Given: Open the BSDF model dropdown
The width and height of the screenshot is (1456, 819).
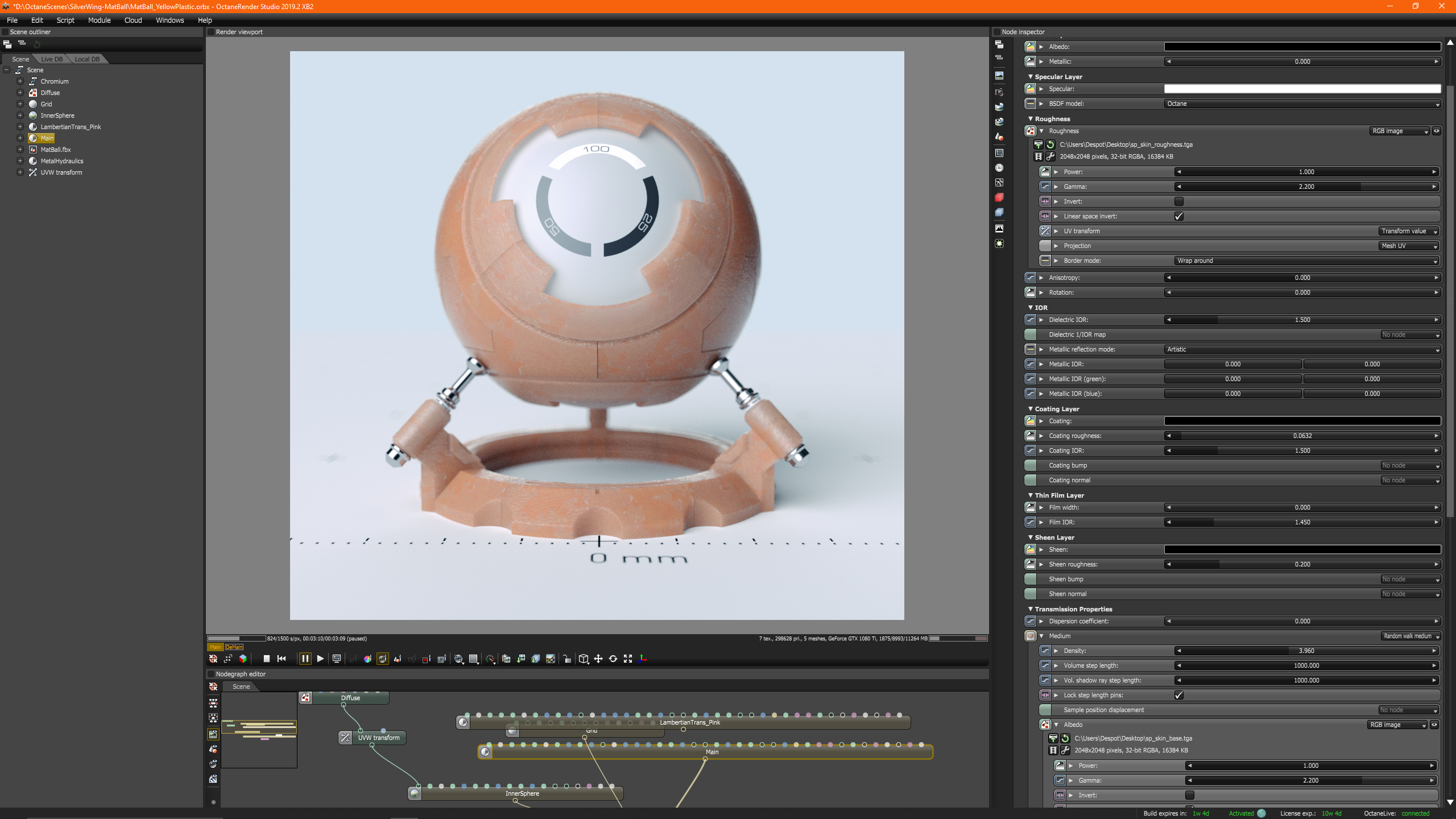Looking at the screenshot, I should [1302, 104].
